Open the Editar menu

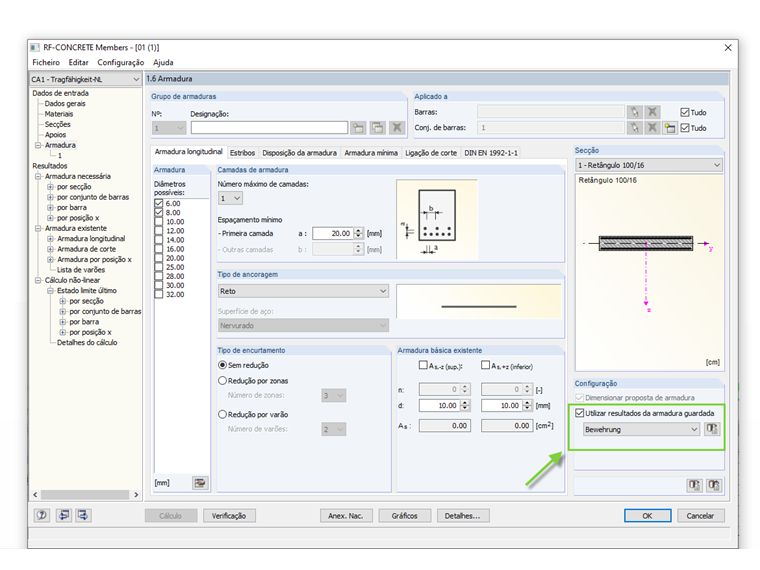pyautogui.click(x=79, y=62)
